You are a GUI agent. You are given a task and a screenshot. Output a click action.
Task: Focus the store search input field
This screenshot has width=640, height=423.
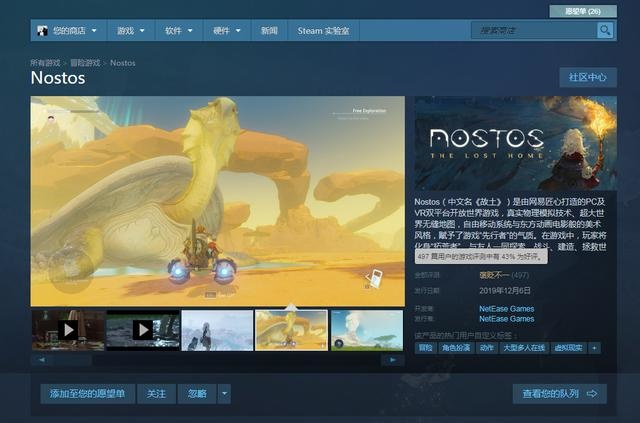tap(534, 31)
